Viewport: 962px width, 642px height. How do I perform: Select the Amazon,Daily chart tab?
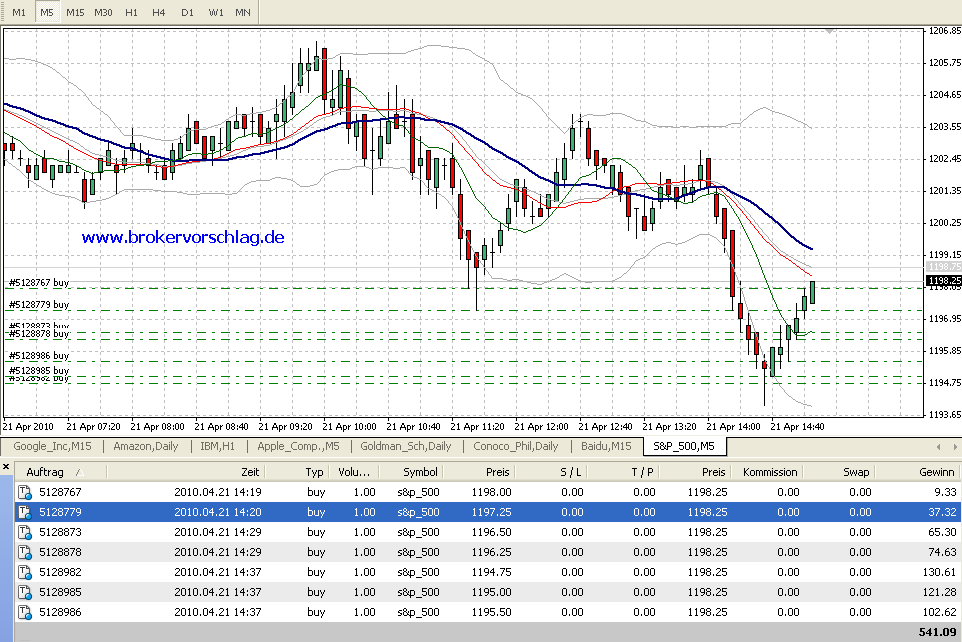tap(143, 447)
